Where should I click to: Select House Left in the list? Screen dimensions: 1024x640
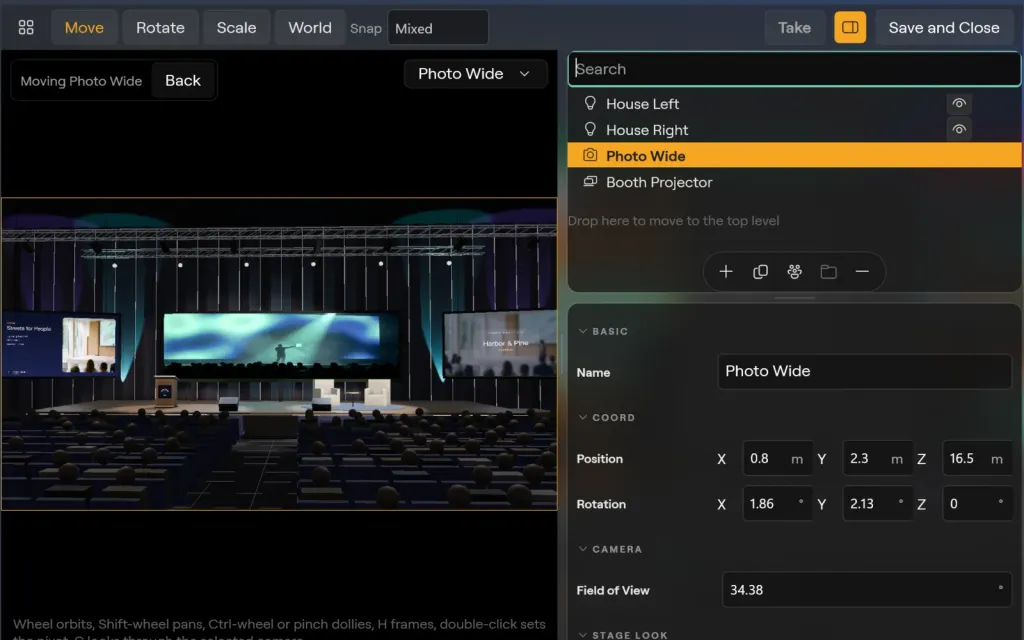click(794, 104)
